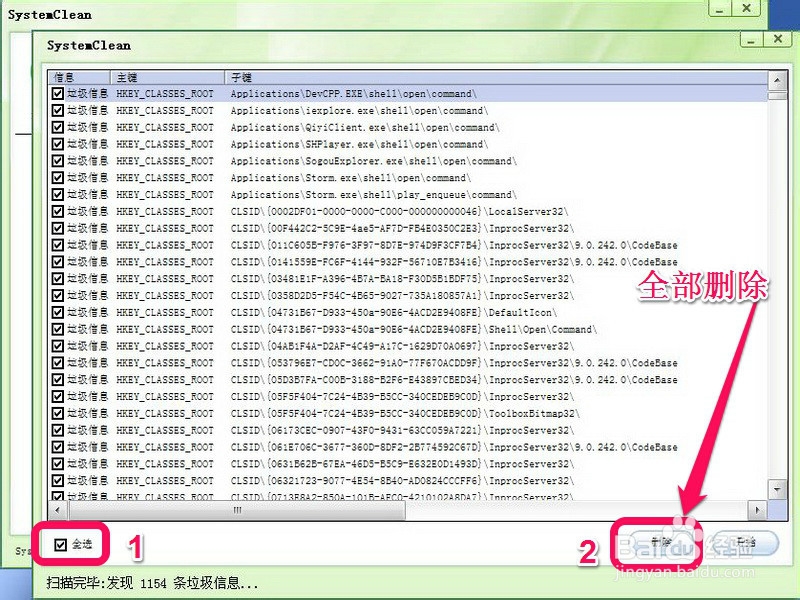Minimize the front SystemClean dialog

751,40
